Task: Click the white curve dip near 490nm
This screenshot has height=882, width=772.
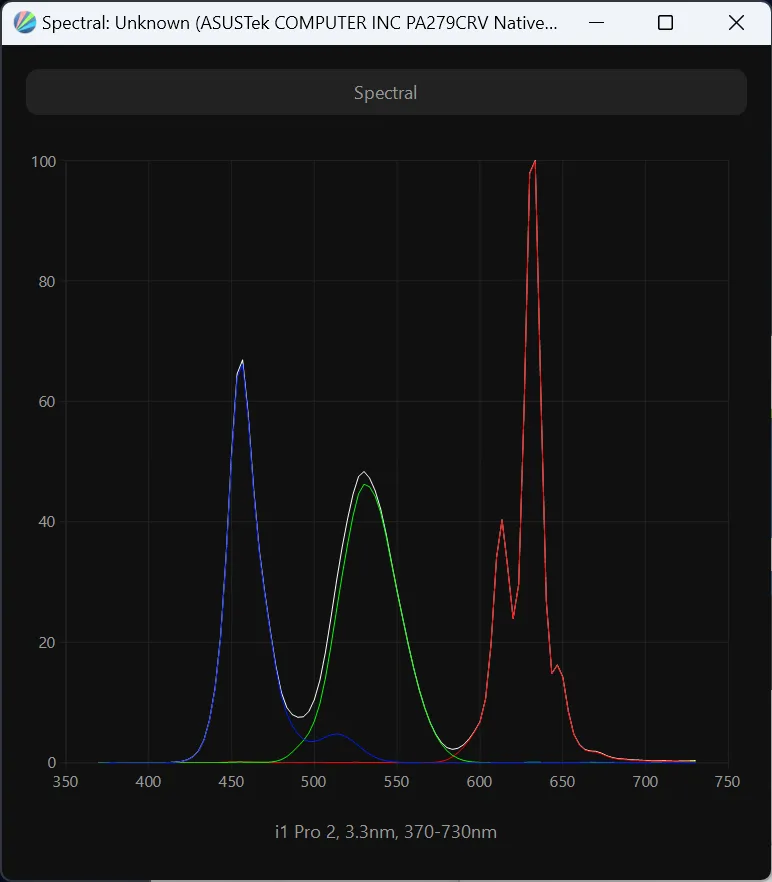Action: pos(299,716)
